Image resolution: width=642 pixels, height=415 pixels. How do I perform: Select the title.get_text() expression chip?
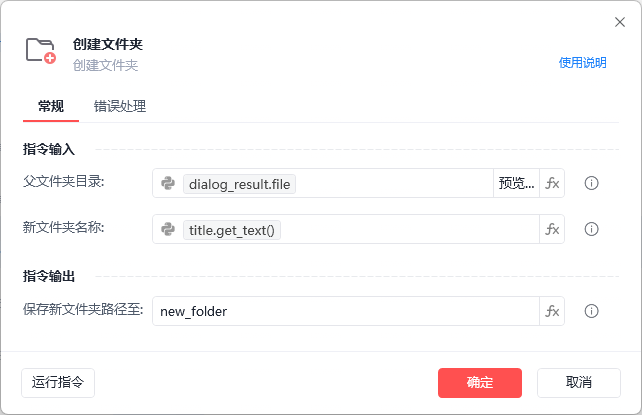(x=233, y=229)
